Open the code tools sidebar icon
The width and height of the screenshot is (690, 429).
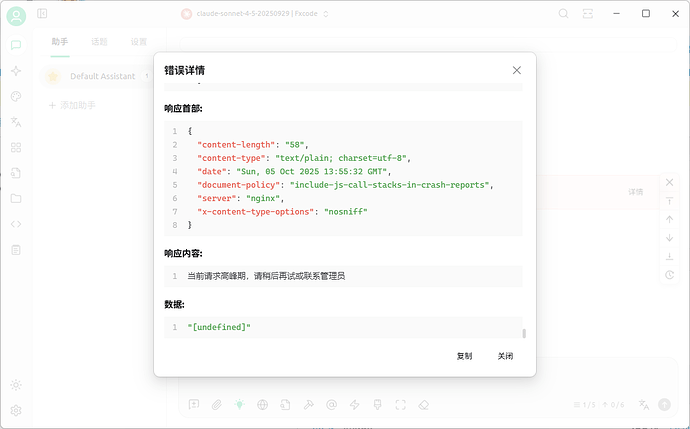tap(16, 224)
